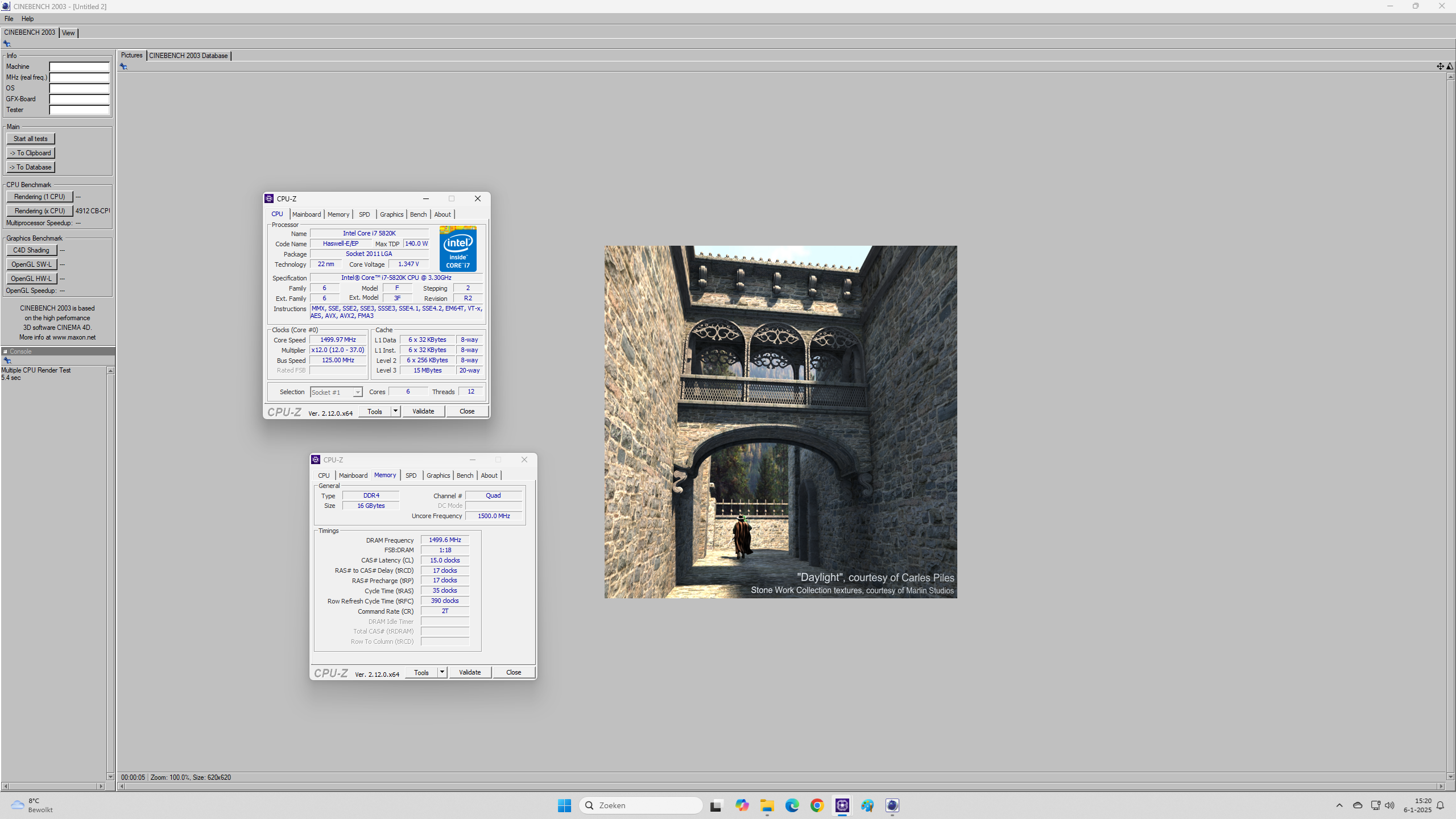Run the Rendering (1 CPU) benchmark
The image size is (1456, 819).
coord(40,197)
